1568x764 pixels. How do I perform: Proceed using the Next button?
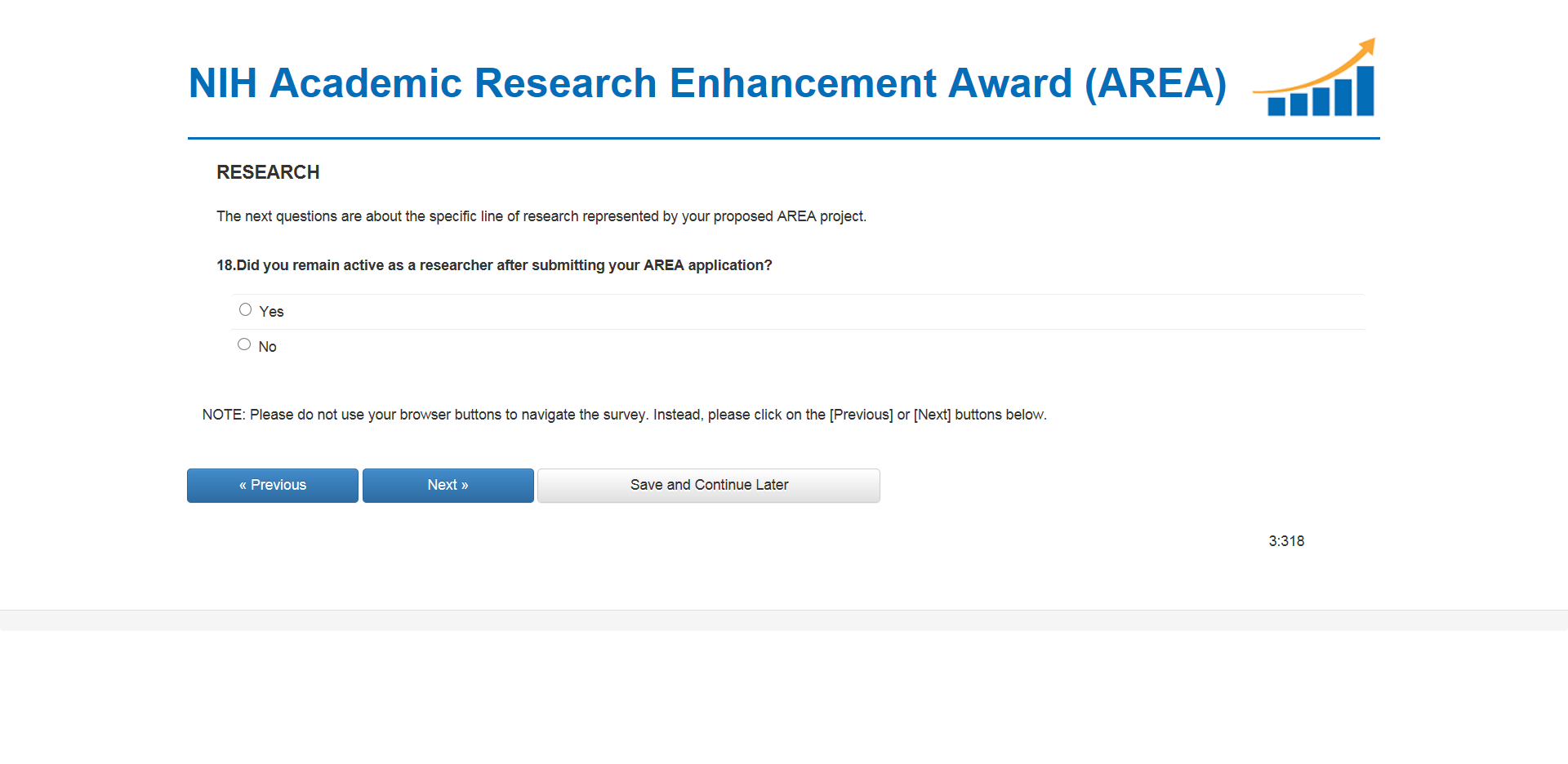448,485
